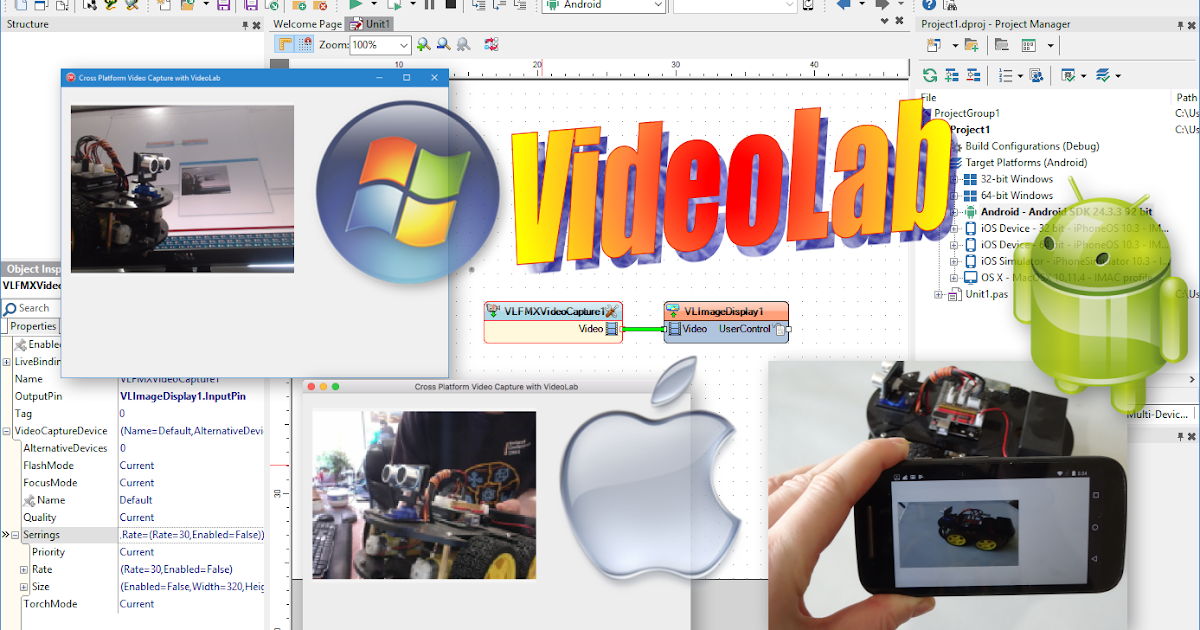Viewport: 1200px width, 630px height.
Task: Unpin the Project Manager panel
Action: pos(1180,23)
